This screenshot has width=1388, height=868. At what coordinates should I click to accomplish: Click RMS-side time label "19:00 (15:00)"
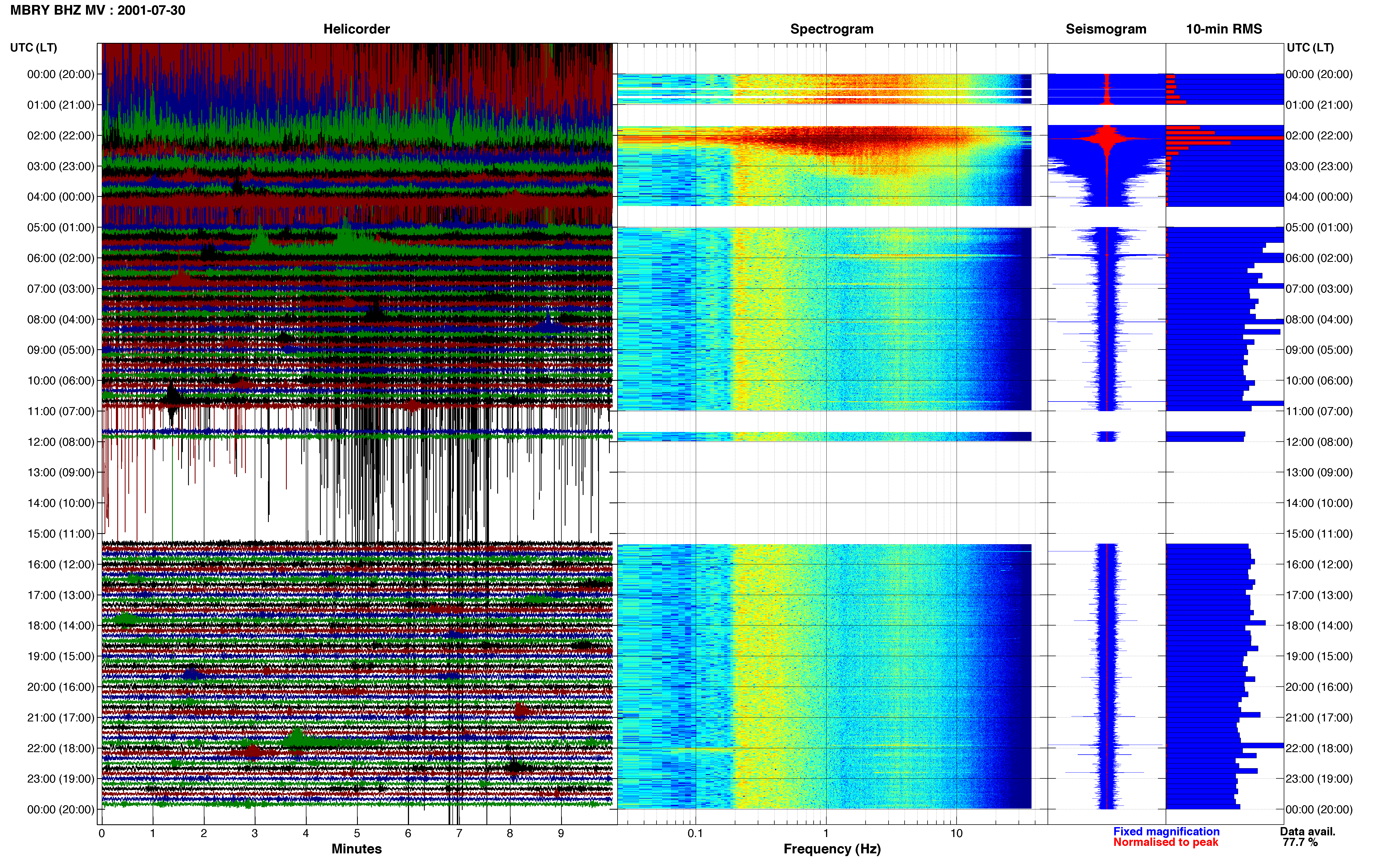pyautogui.click(x=1319, y=656)
